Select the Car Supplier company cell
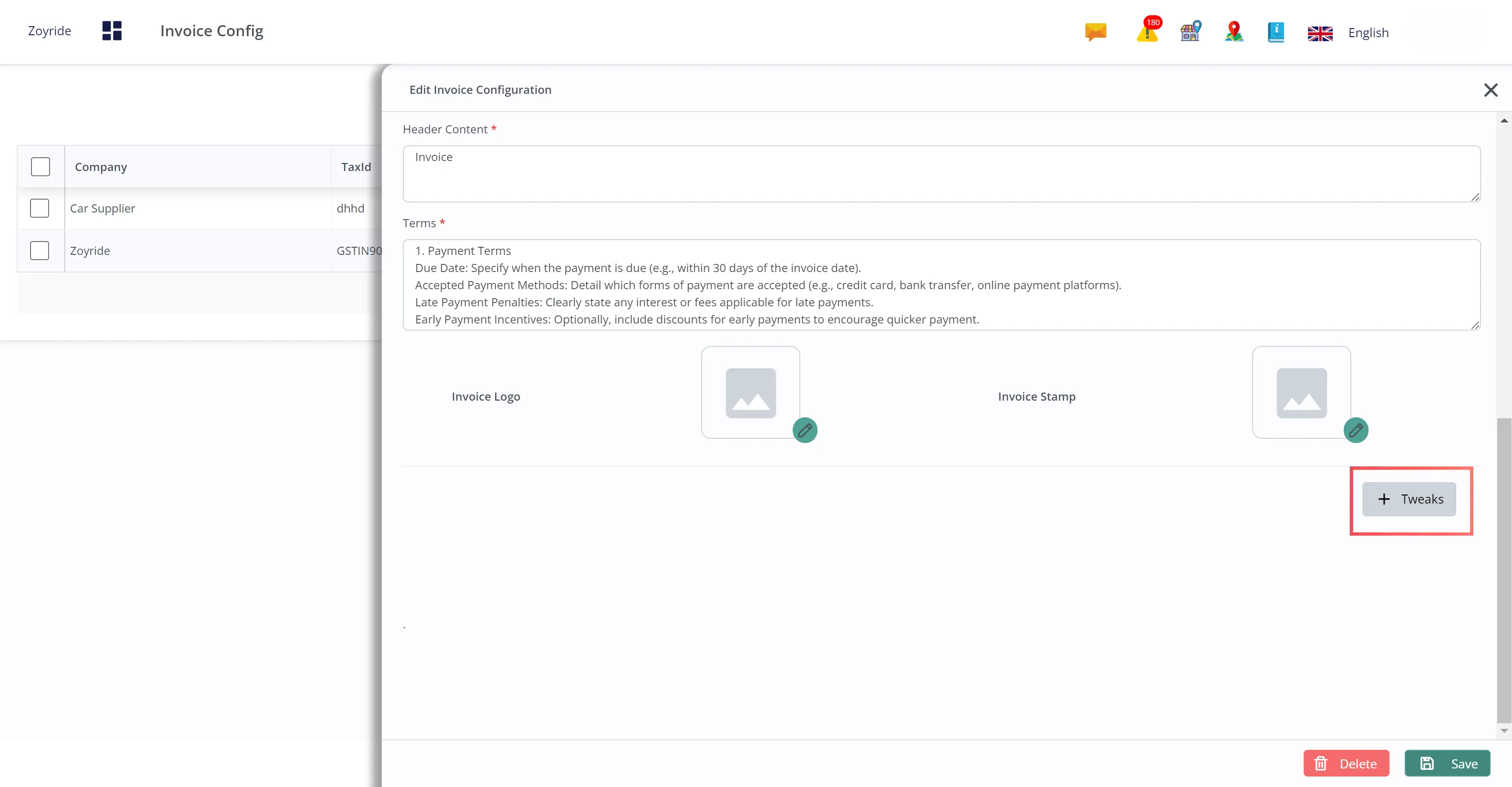1512x787 pixels. pyautogui.click(x=198, y=208)
